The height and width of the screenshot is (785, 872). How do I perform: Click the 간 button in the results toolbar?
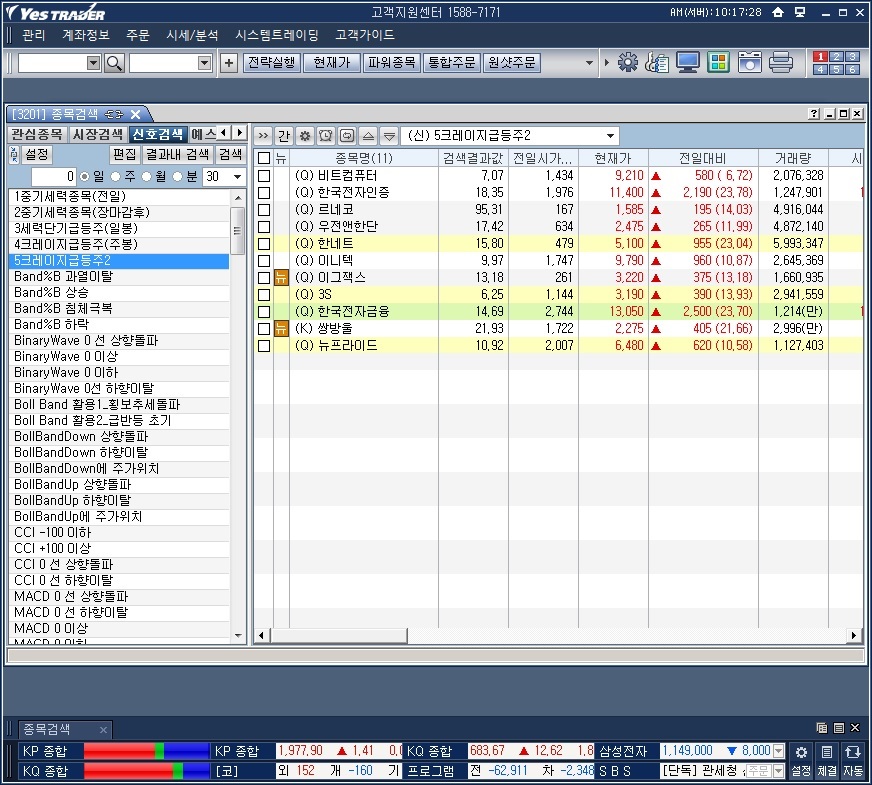click(284, 136)
